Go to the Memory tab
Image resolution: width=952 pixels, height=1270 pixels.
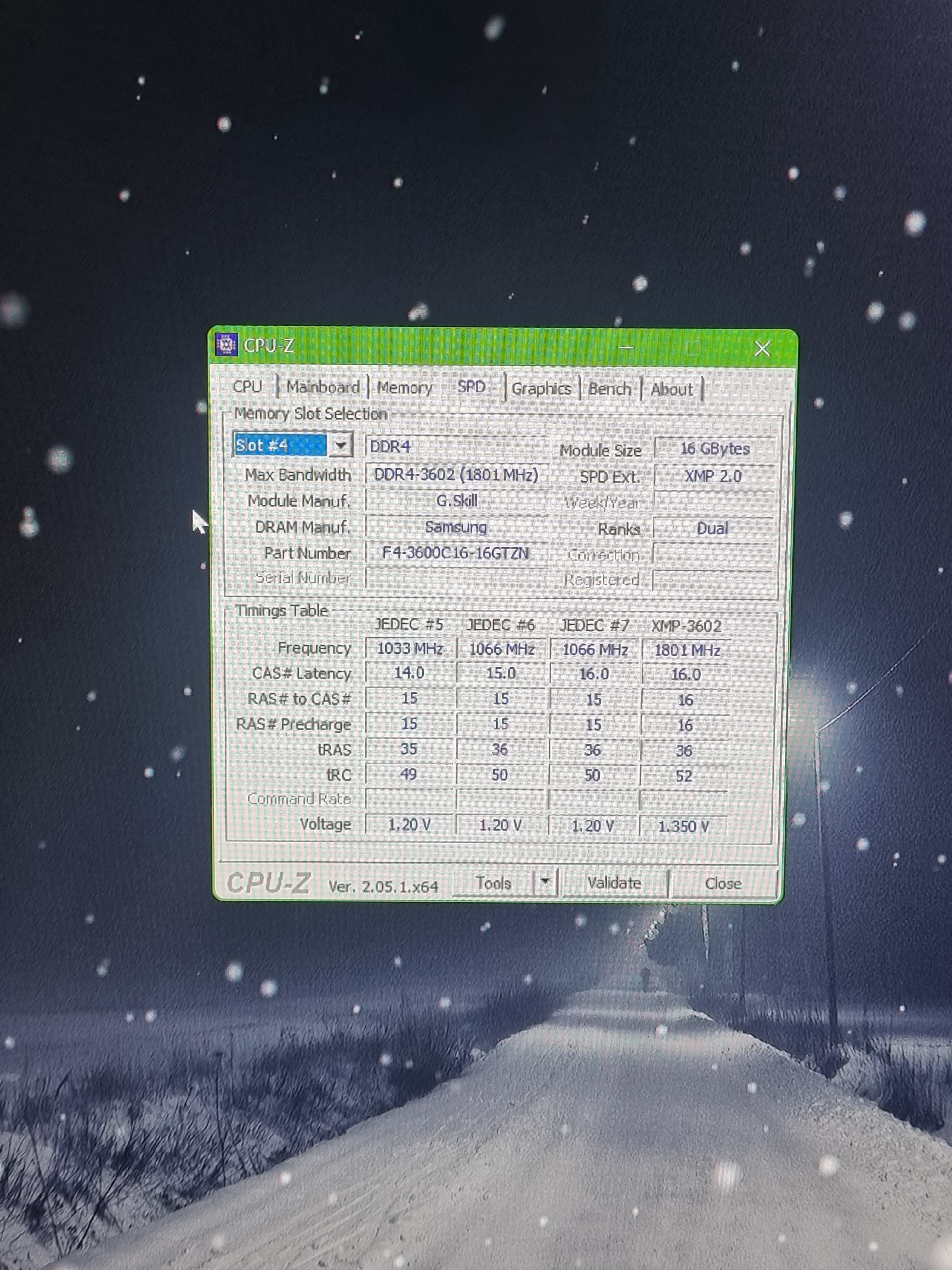pos(404,388)
